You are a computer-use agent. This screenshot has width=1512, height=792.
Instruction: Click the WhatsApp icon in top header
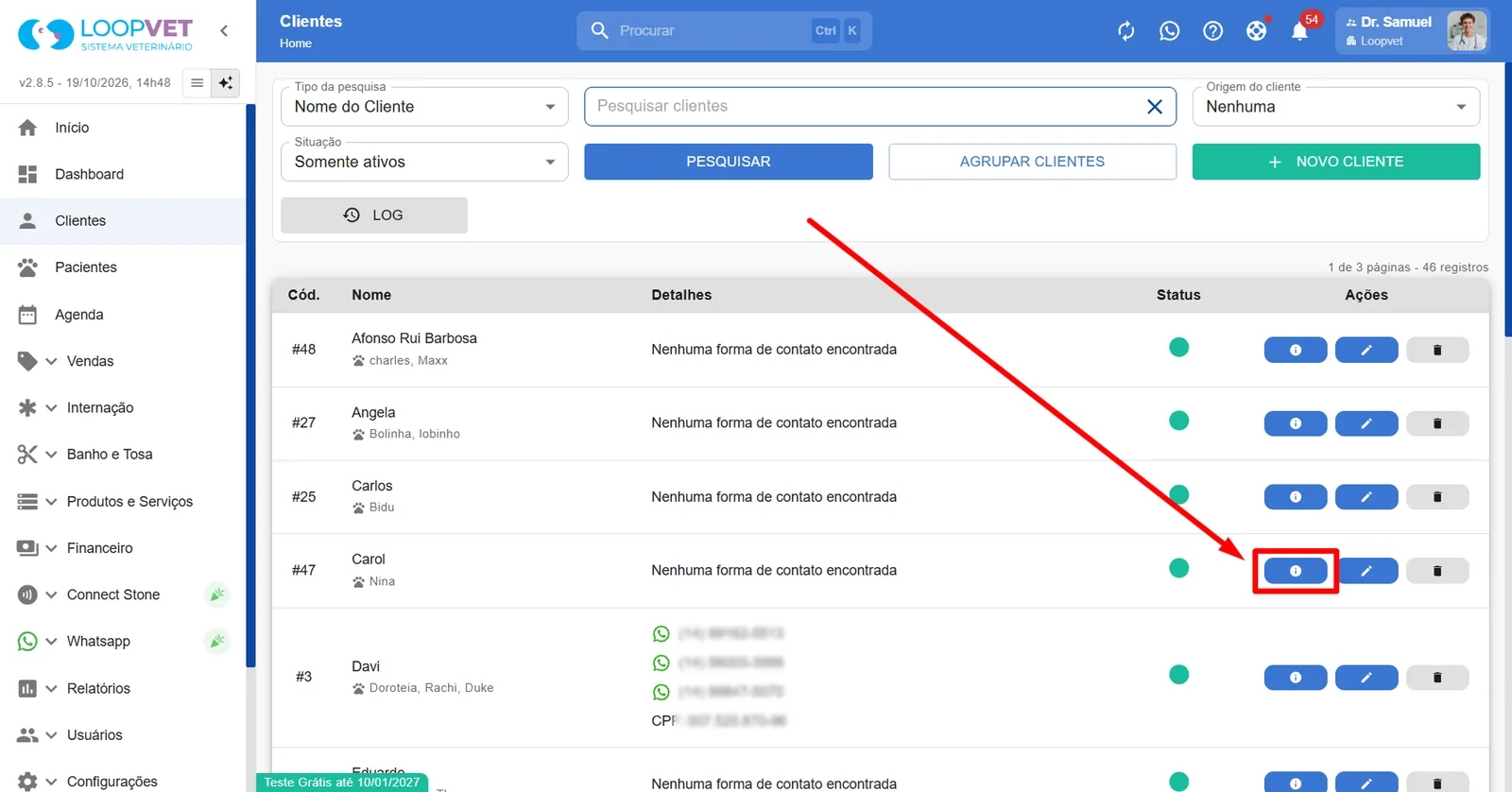pos(1170,31)
